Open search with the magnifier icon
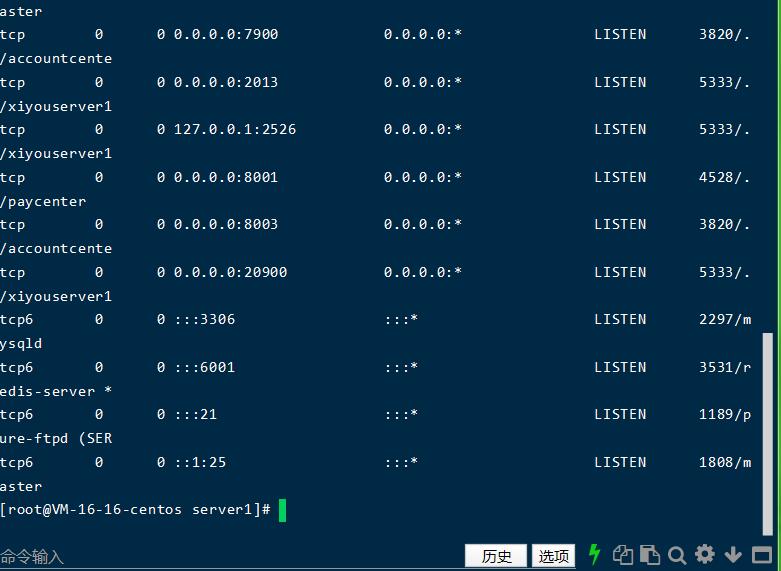781x571 pixels. [x=677, y=555]
